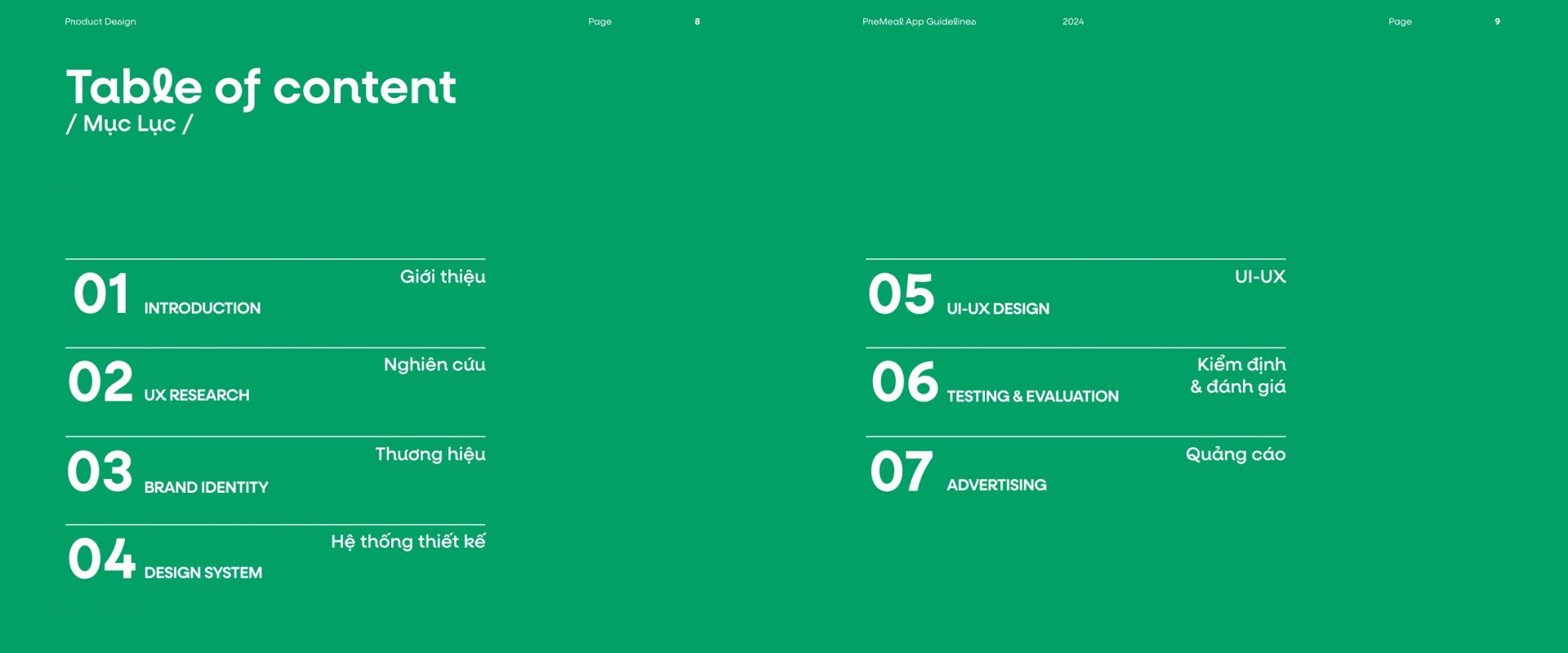Screen dimensions: 1568x653
Task: Click the large '07' section number
Action: (901, 472)
